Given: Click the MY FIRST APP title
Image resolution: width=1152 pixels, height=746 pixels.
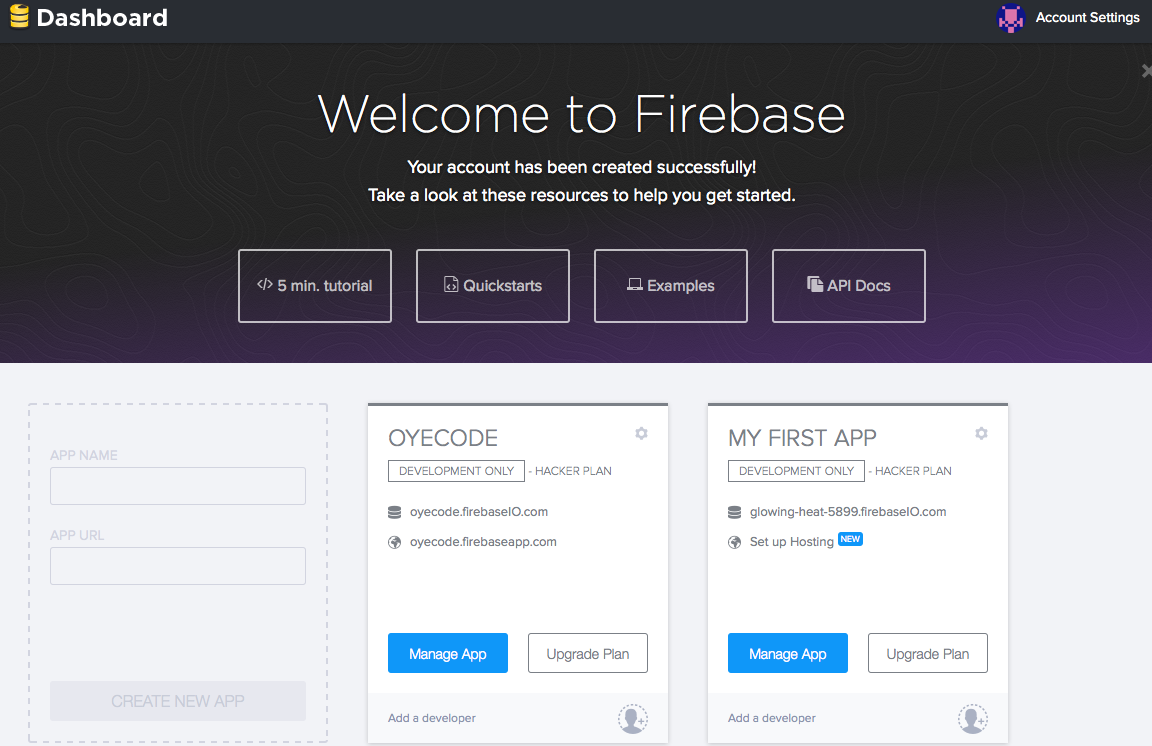Looking at the screenshot, I should [x=802, y=438].
